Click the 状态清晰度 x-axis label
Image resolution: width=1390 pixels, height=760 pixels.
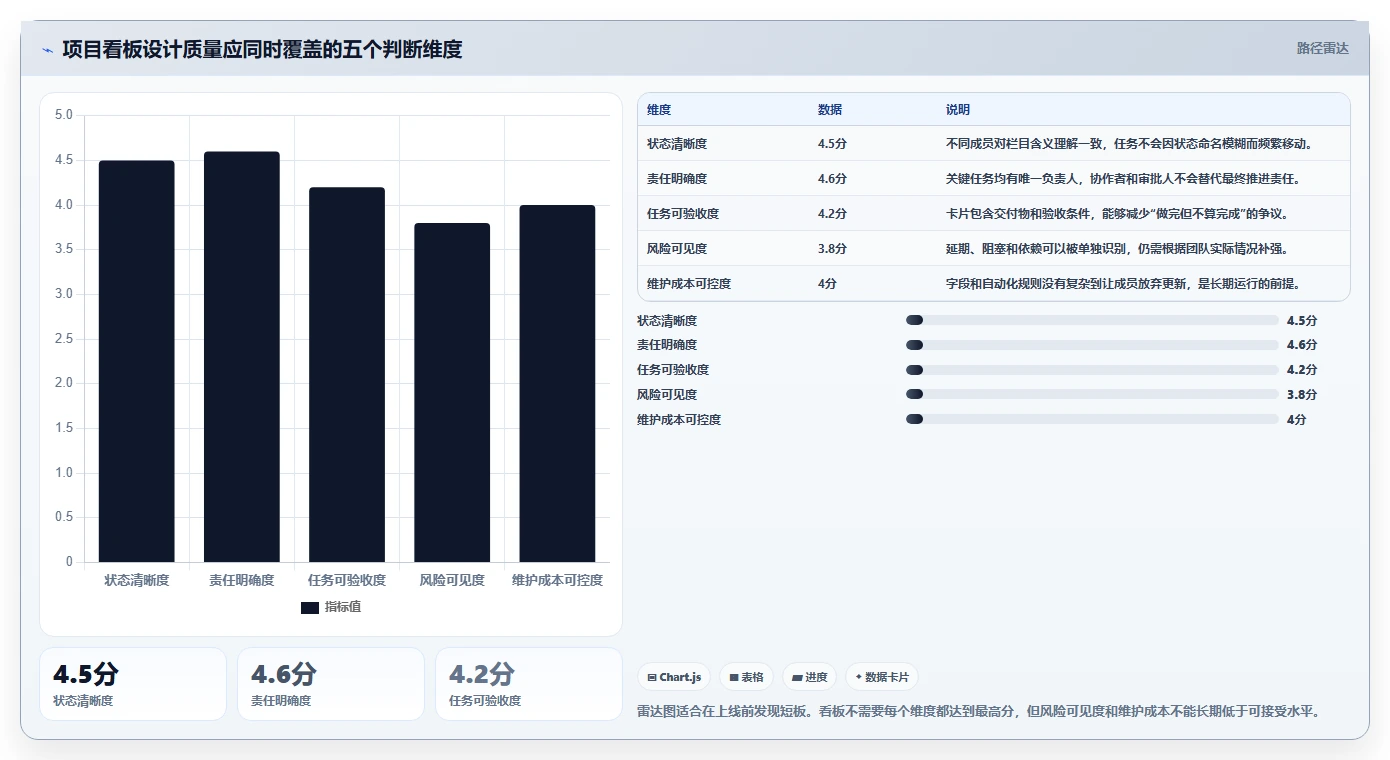137,580
